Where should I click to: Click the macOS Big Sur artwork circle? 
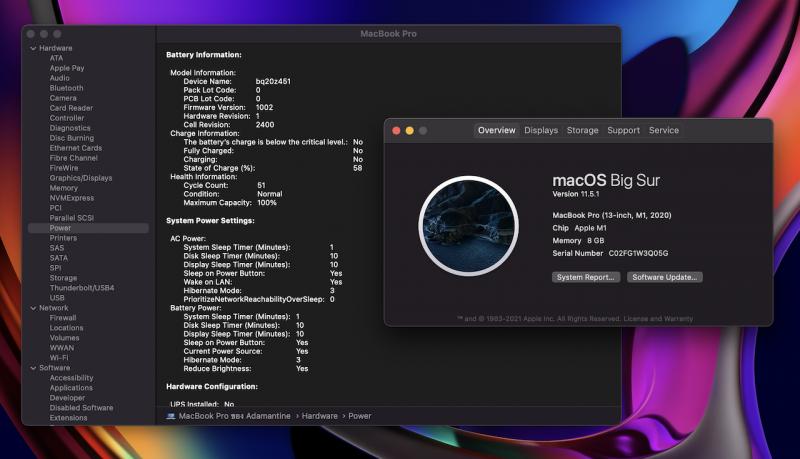point(468,226)
